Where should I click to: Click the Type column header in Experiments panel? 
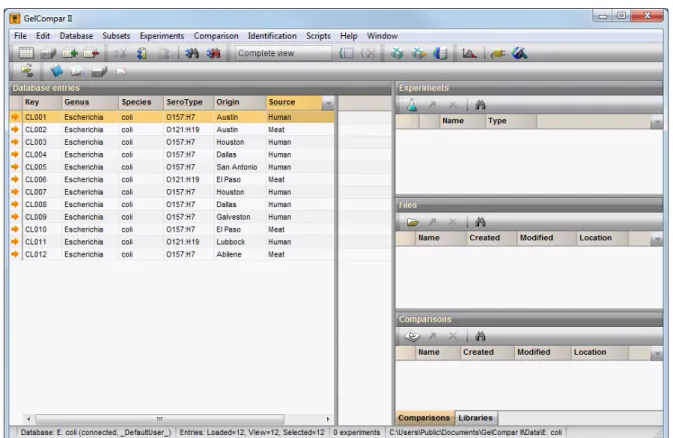coord(510,121)
